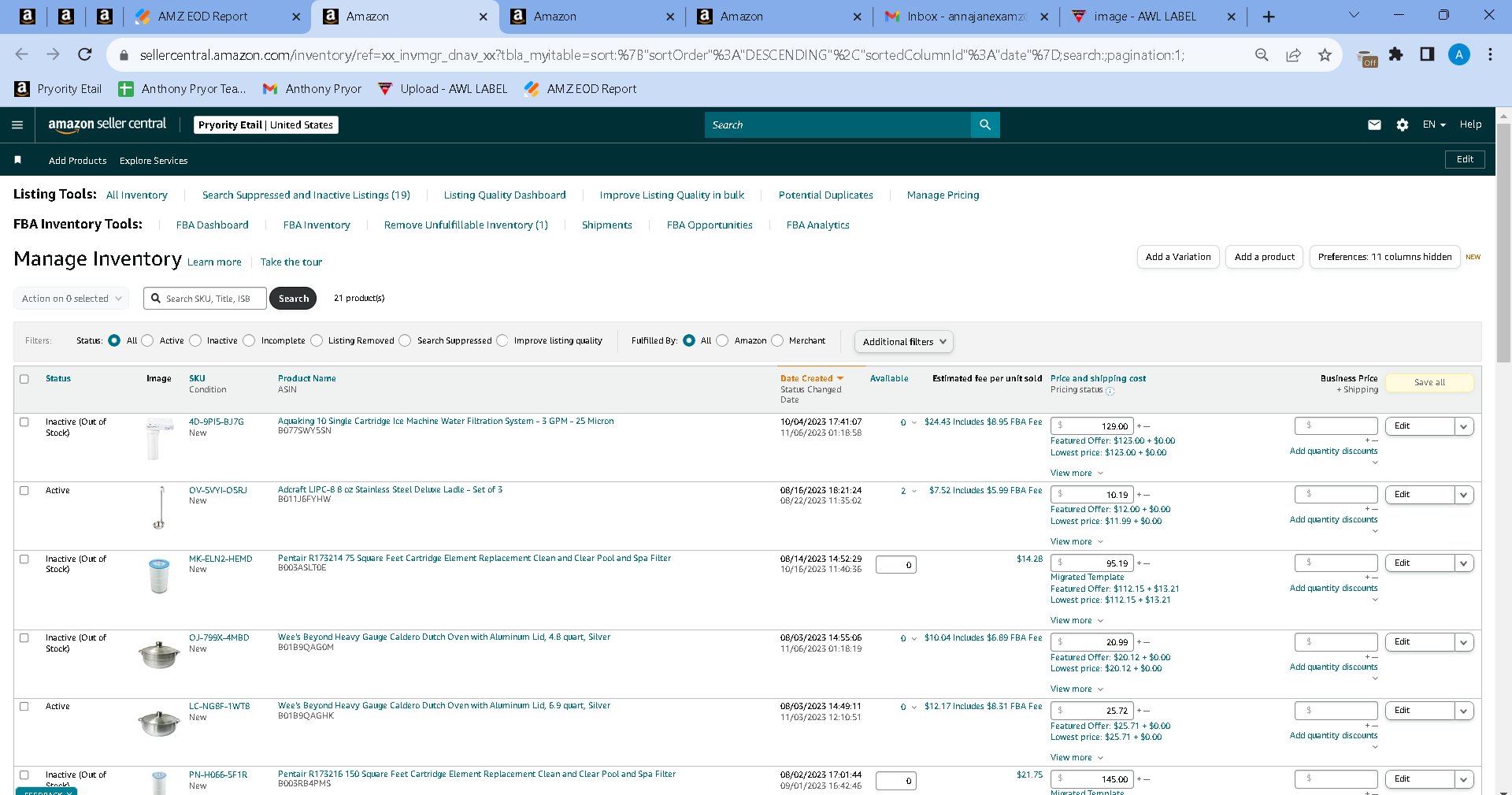Open a new browser tab

pos(1269,17)
